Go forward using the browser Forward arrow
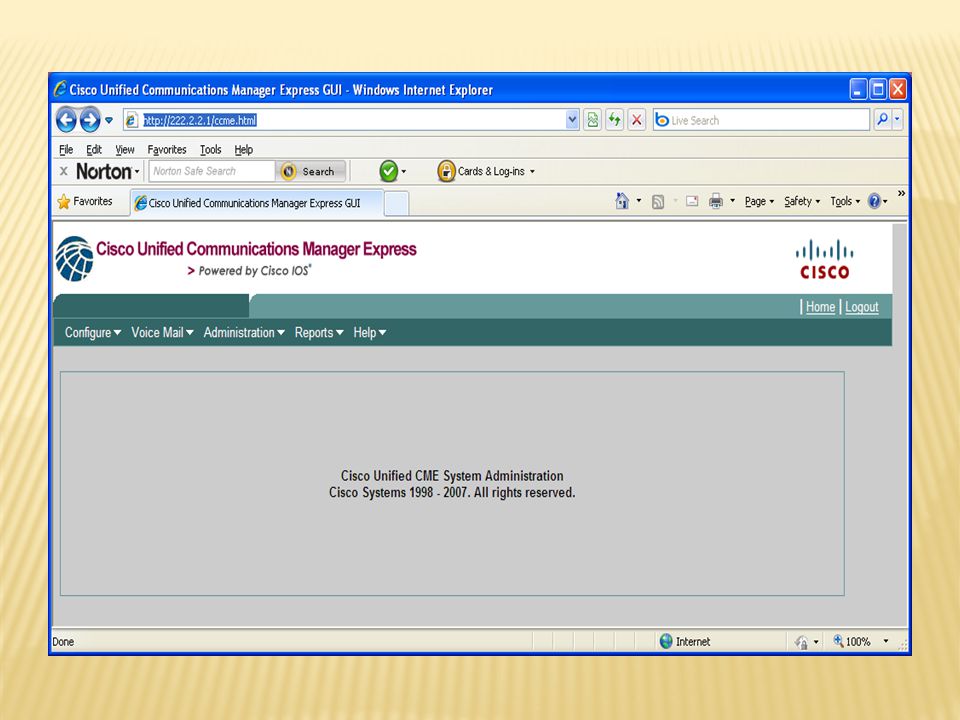Viewport: 960px width, 720px height. click(x=90, y=120)
